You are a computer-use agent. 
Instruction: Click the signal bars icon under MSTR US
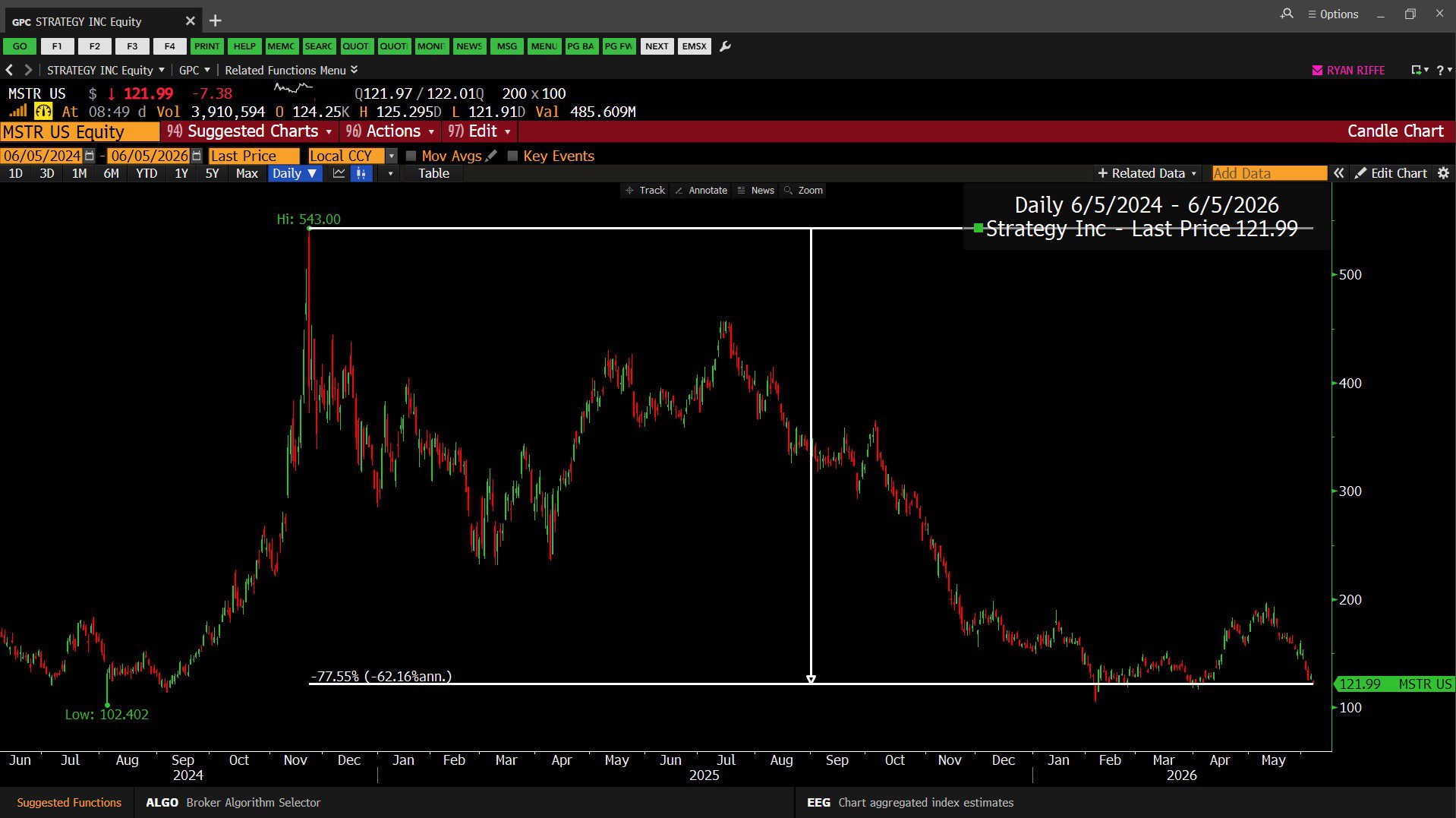[17, 112]
